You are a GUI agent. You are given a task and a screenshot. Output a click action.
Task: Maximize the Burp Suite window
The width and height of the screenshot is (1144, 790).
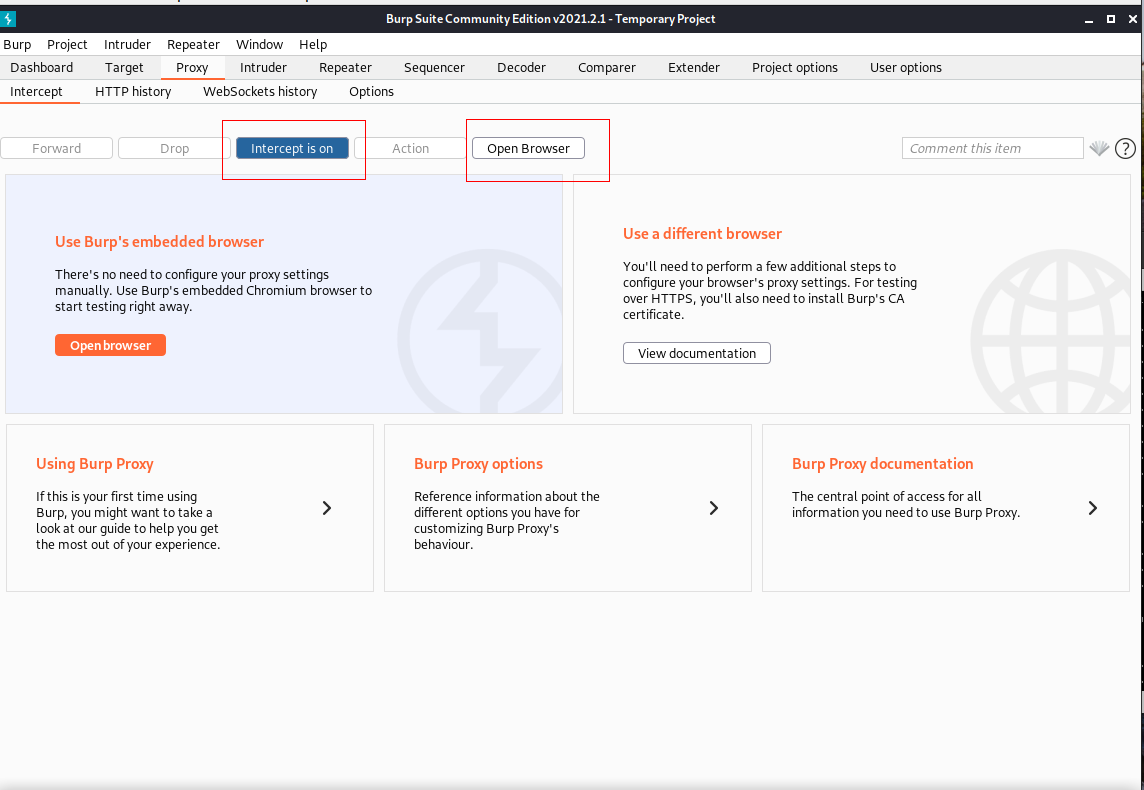[1110, 20]
